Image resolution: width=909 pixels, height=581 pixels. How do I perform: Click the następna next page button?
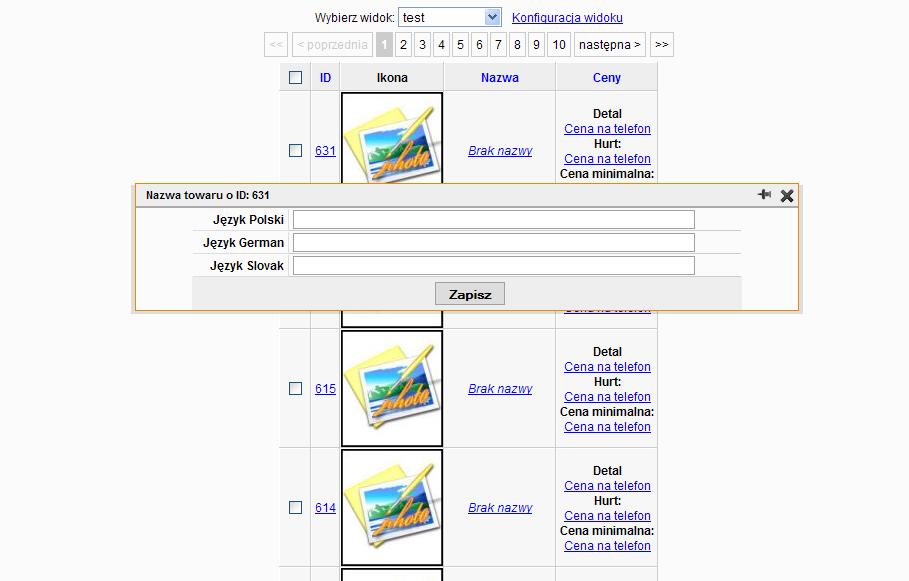pyautogui.click(x=610, y=45)
